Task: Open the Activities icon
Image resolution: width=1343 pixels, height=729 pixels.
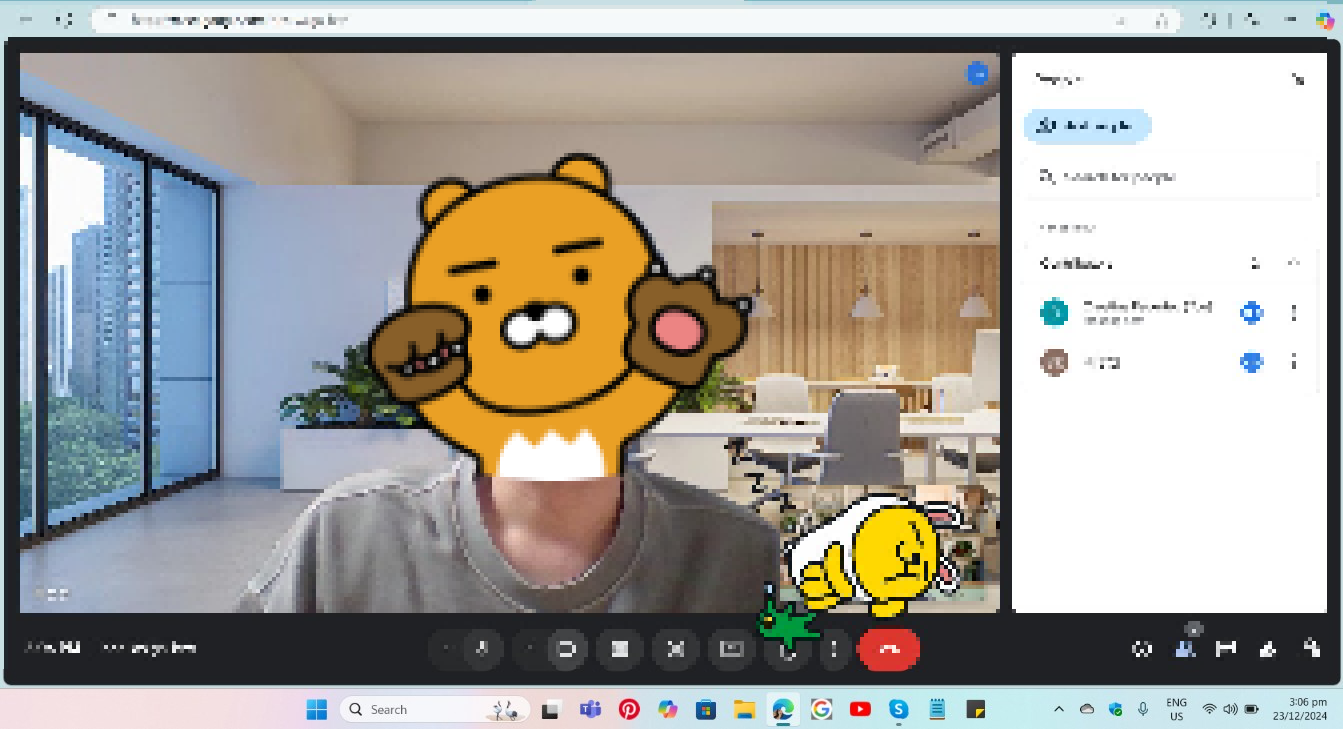Action: coord(1269,649)
